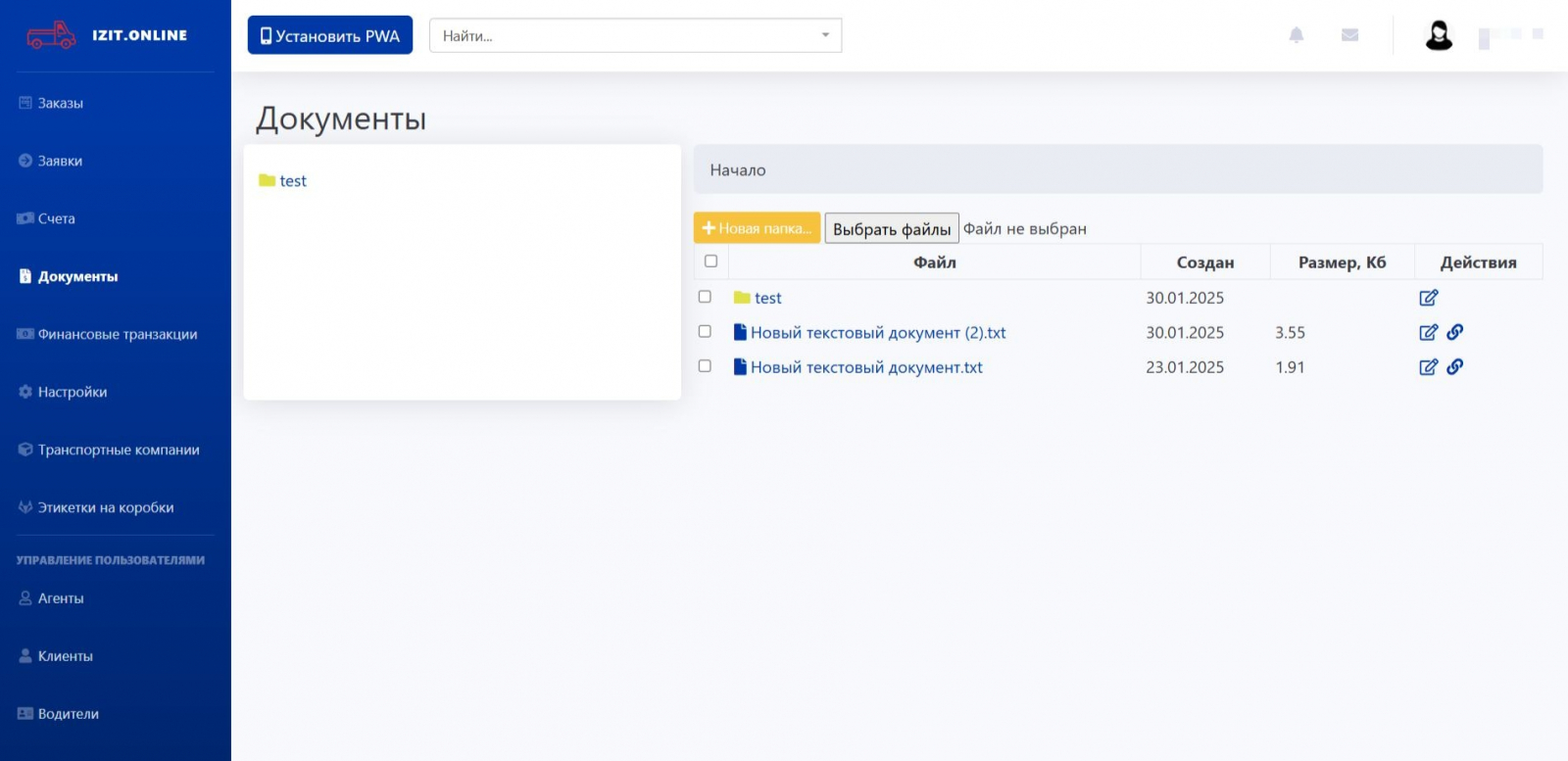This screenshot has width=1568, height=761.
Task: Check the box beside test folder row
Action: point(705,297)
